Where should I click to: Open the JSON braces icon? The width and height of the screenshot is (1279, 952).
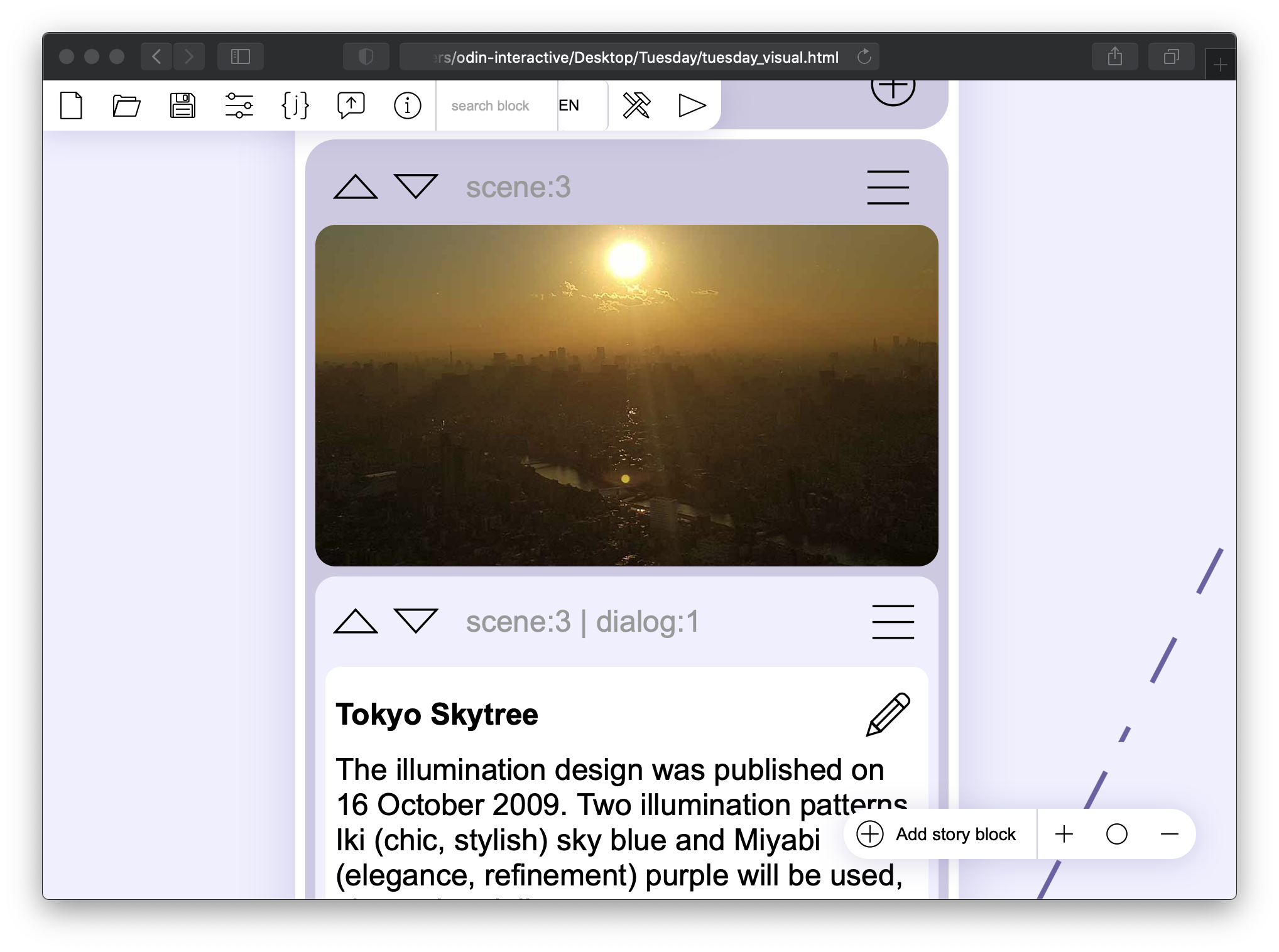(x=295, y=105)
